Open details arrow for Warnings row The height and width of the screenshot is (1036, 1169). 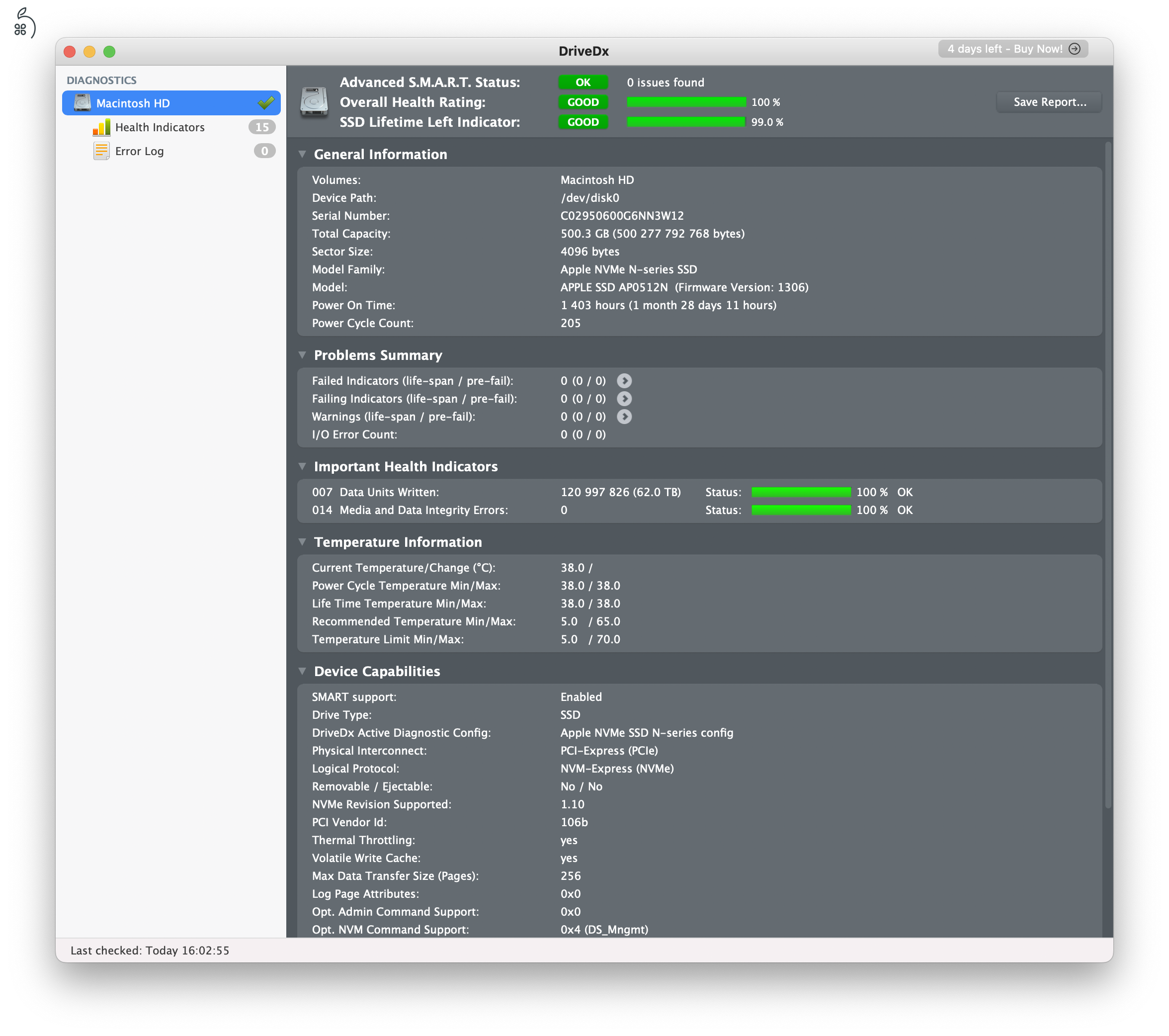tap(624, 417)
